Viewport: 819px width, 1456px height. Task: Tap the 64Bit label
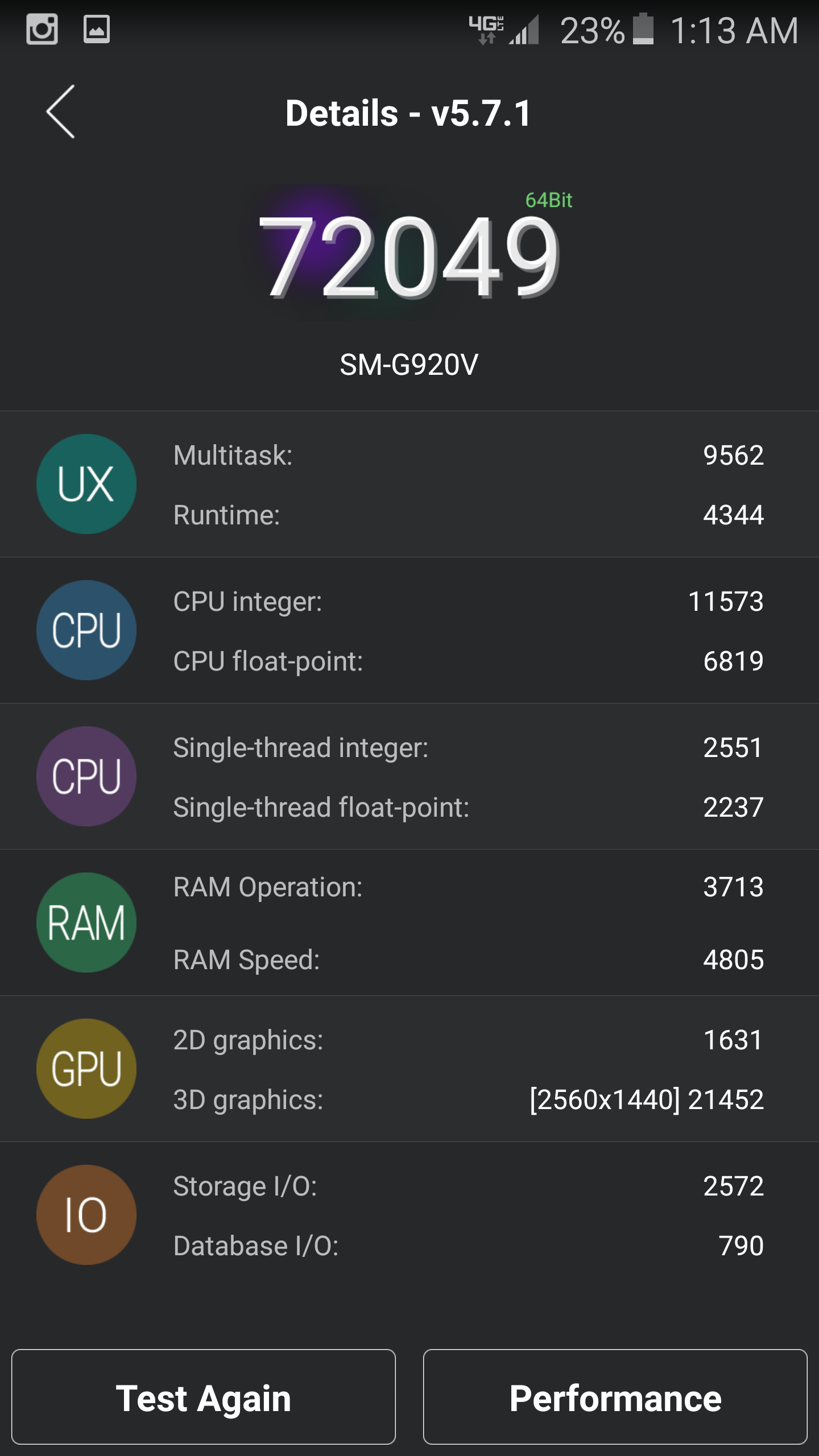coord(548,200)
